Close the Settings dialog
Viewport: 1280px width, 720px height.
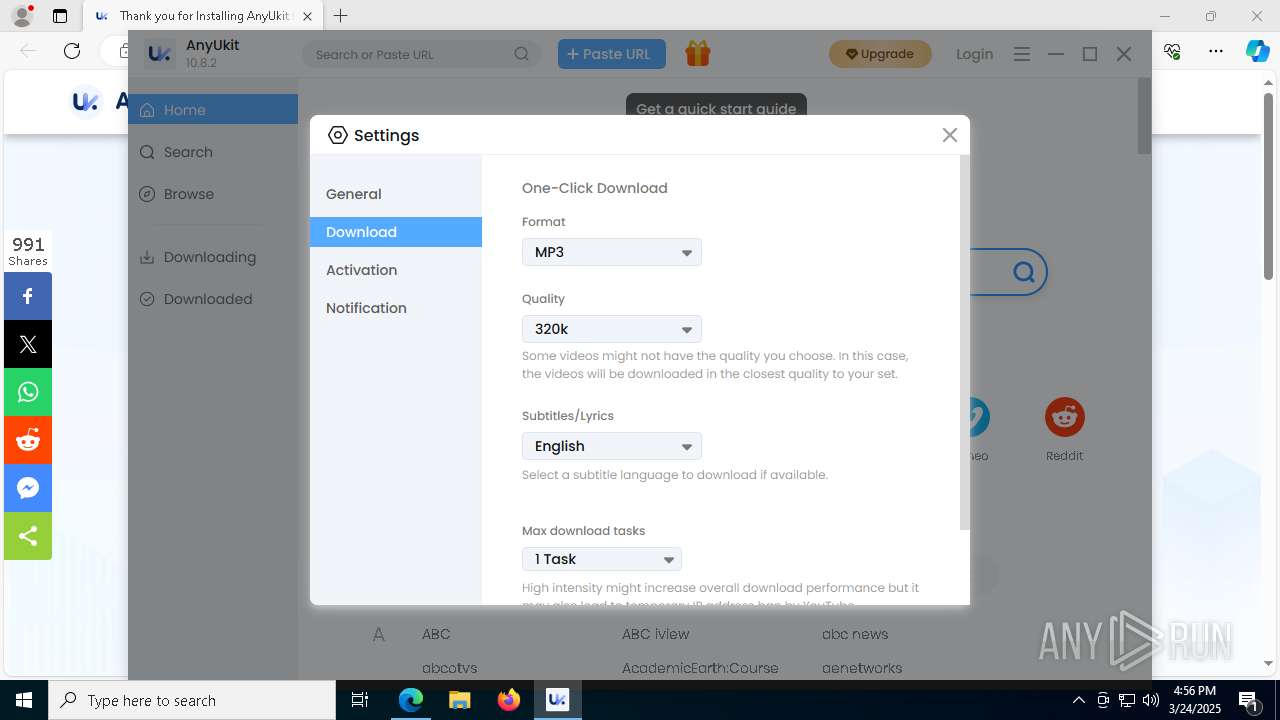click(950, 135)
